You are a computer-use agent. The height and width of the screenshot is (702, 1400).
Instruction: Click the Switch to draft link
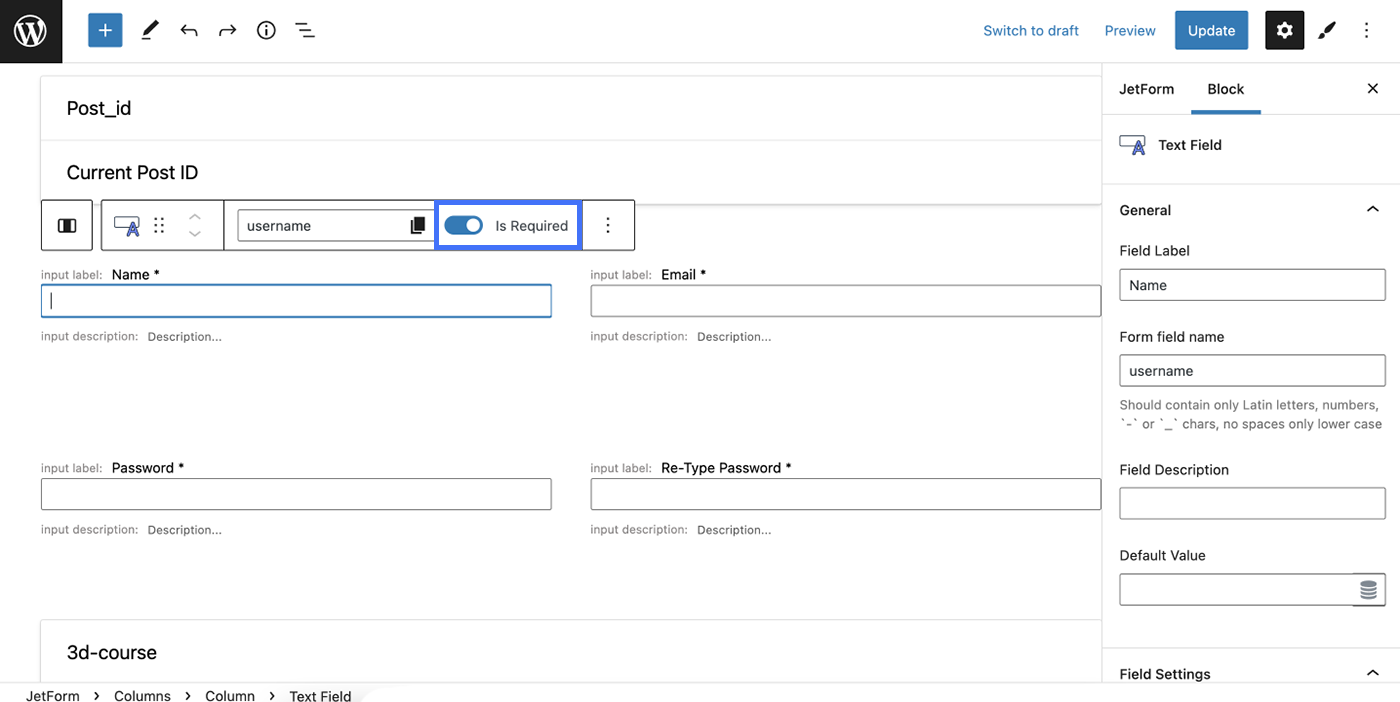[1031, 30]
